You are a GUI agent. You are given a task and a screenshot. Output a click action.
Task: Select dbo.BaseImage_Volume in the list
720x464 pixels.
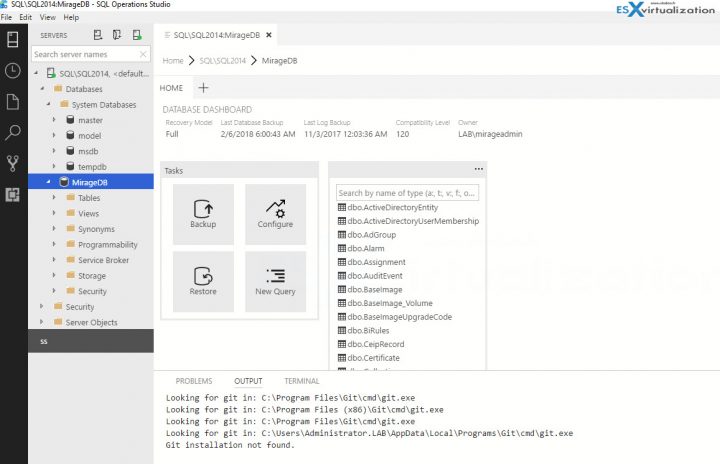(390, 303)
